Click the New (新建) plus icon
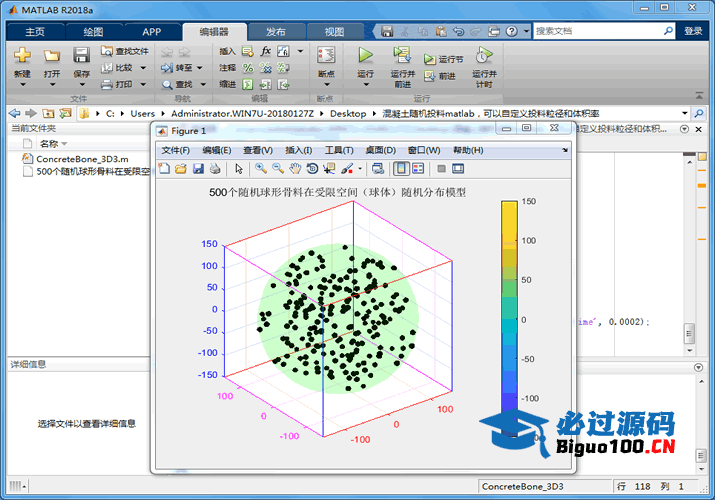715x500 pixels. (x=22, y=55)
